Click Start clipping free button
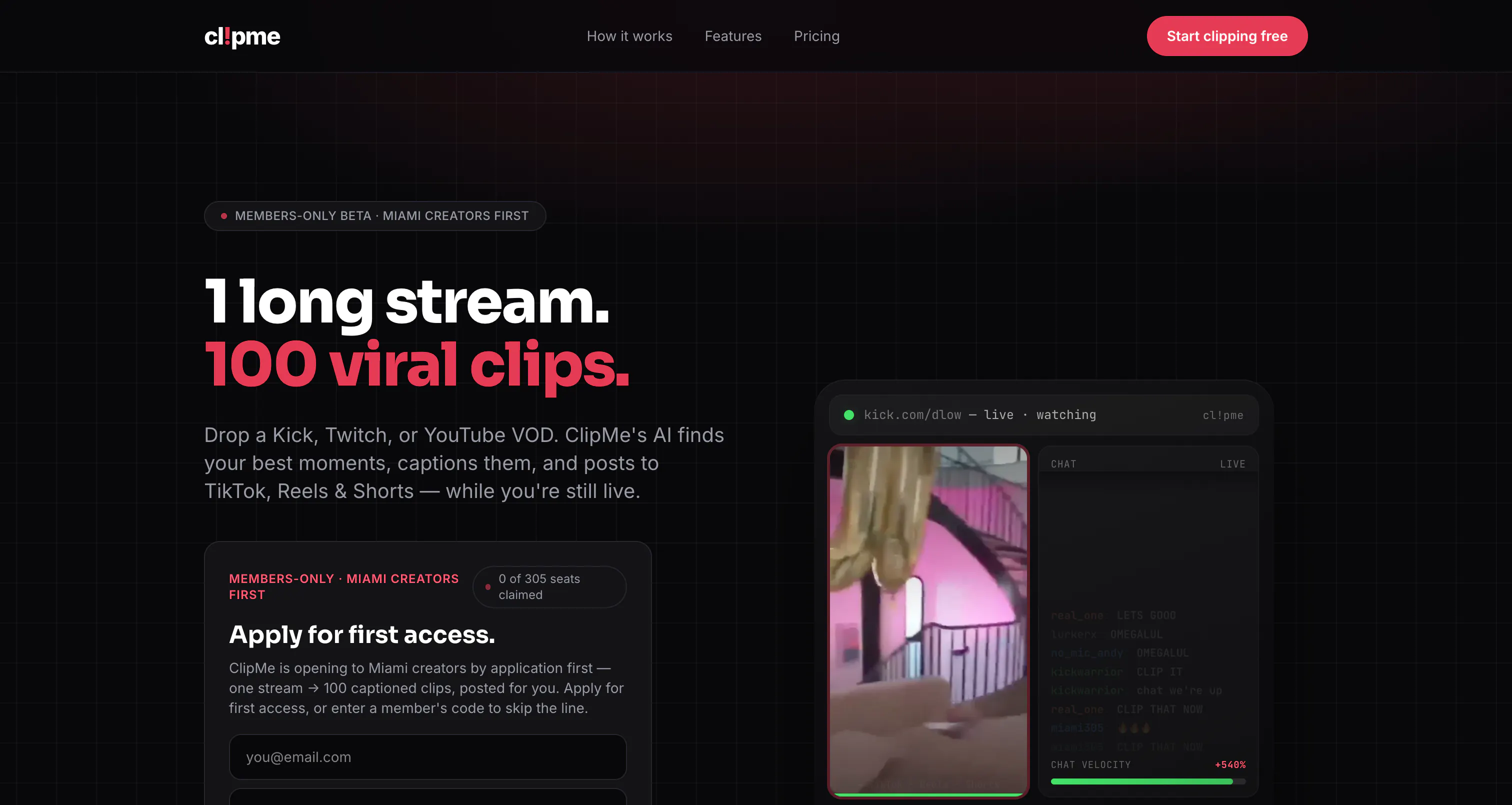 [x=1226, y=36]
